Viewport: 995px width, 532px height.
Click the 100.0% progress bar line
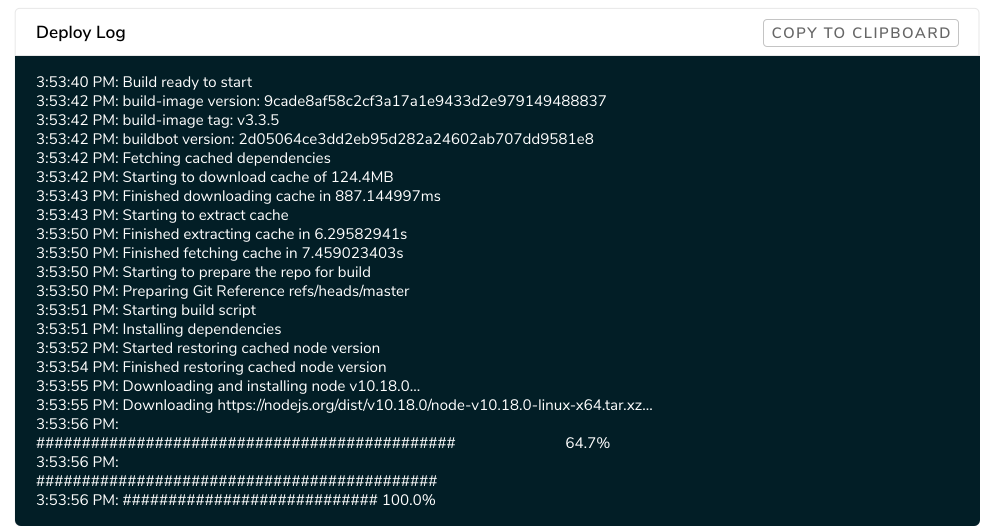coord(236,500)
